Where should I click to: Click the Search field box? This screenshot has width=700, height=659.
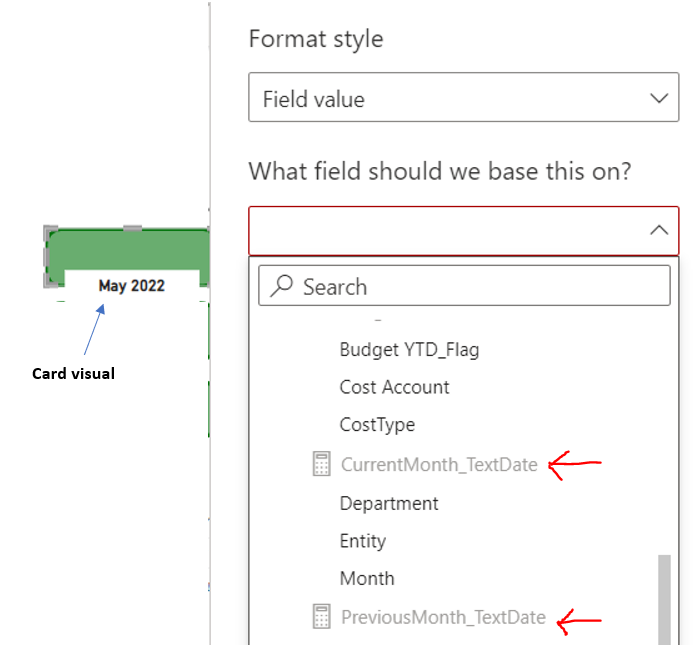pos(464,286)
